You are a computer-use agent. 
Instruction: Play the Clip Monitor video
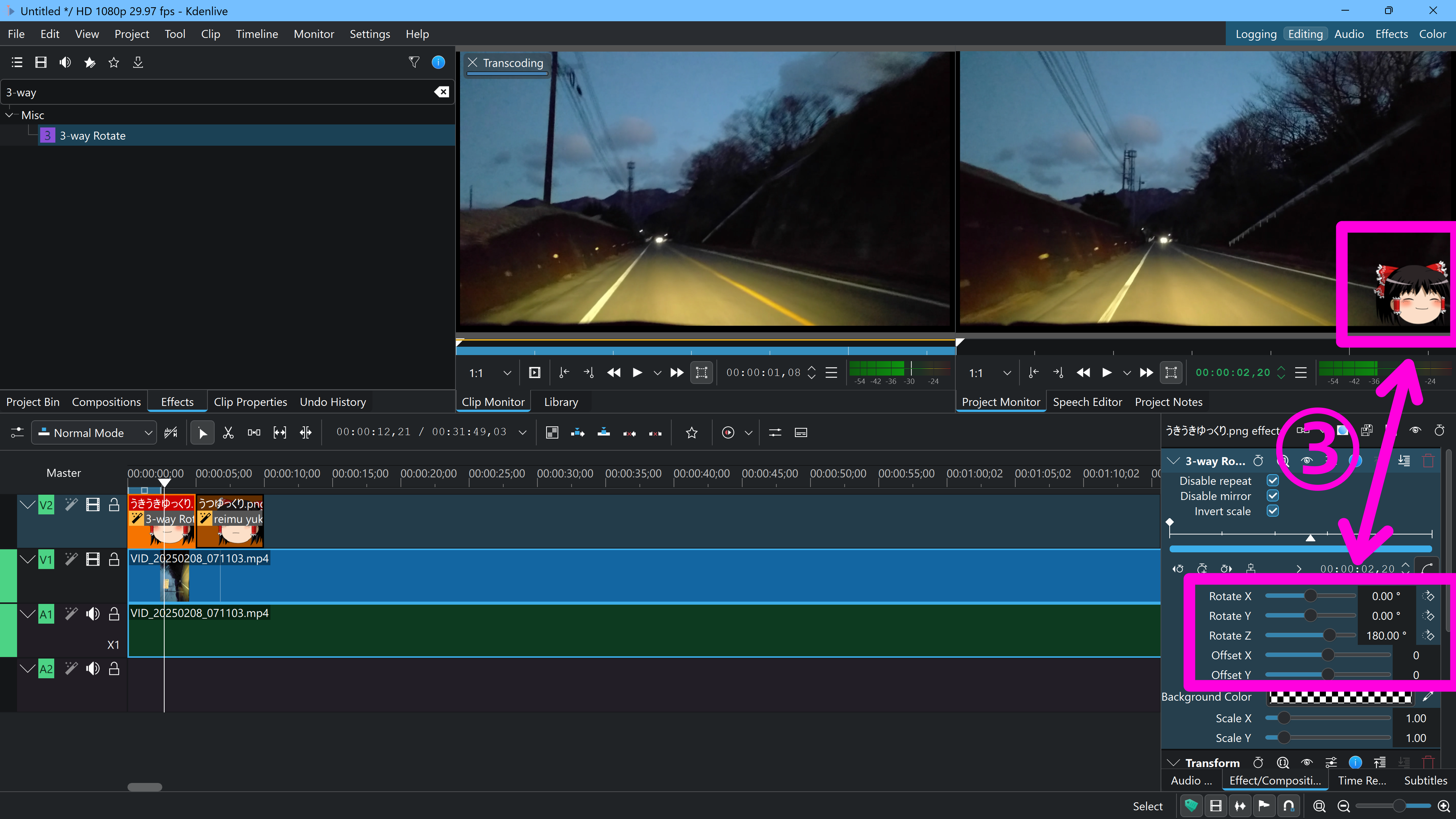(x=637, y=373)
